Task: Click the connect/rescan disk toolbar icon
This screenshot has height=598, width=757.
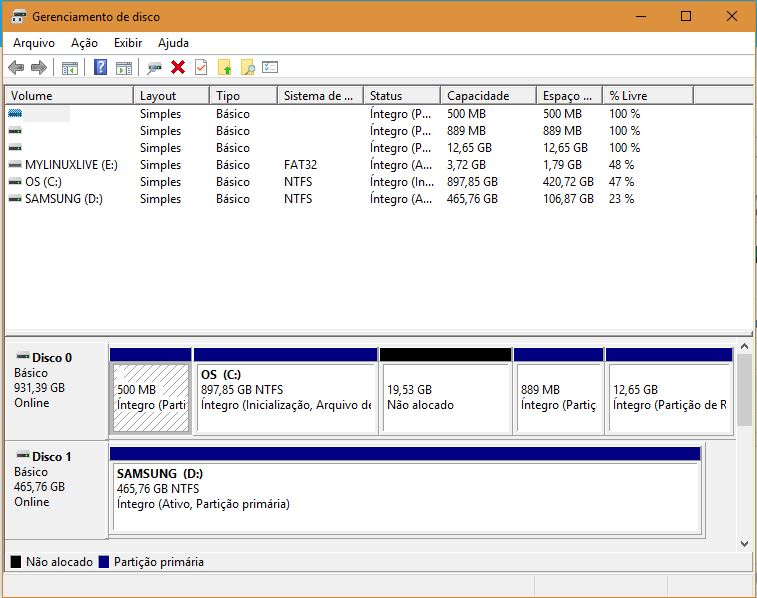Action: (x=154, y=68)
